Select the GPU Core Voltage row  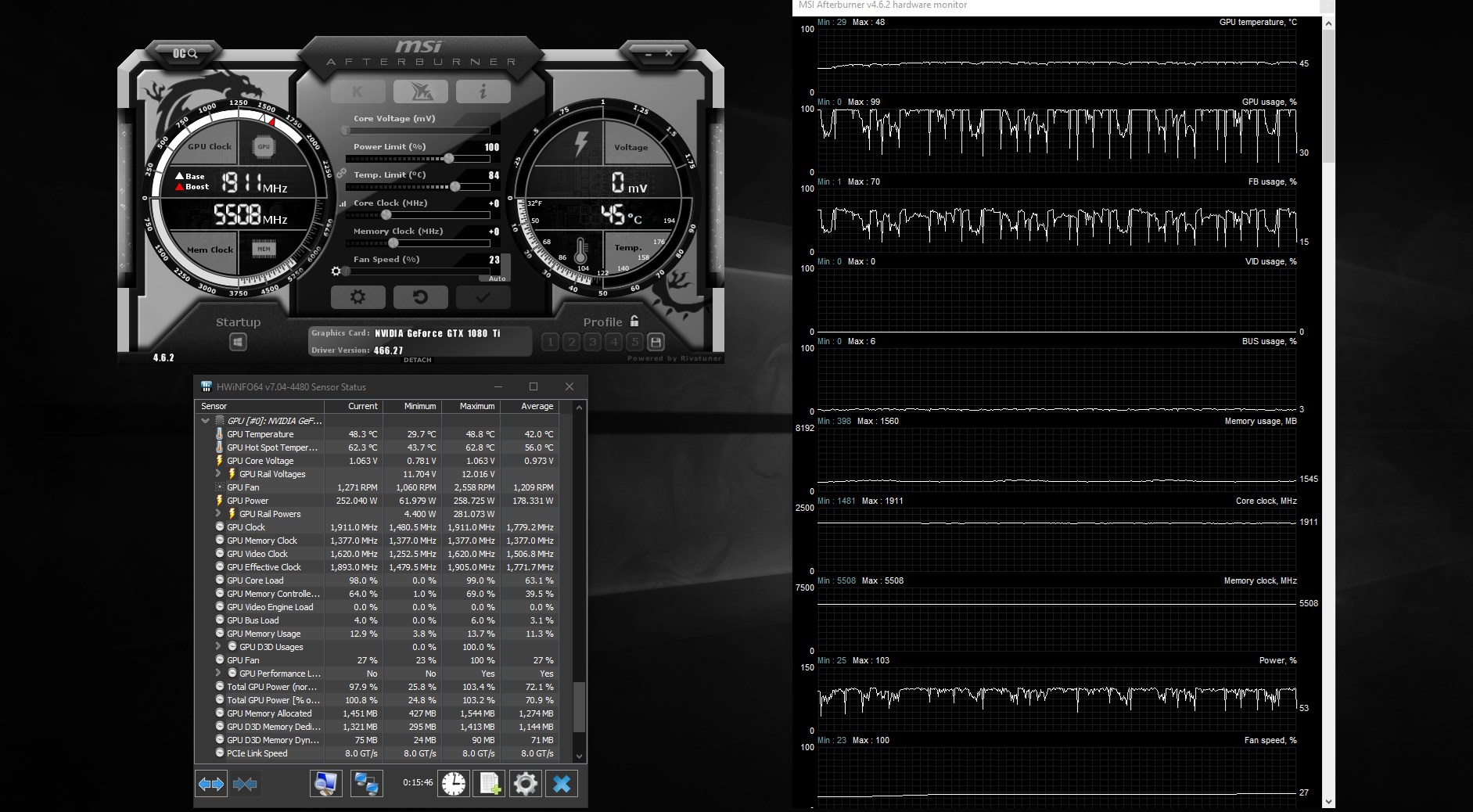point(376,461)
